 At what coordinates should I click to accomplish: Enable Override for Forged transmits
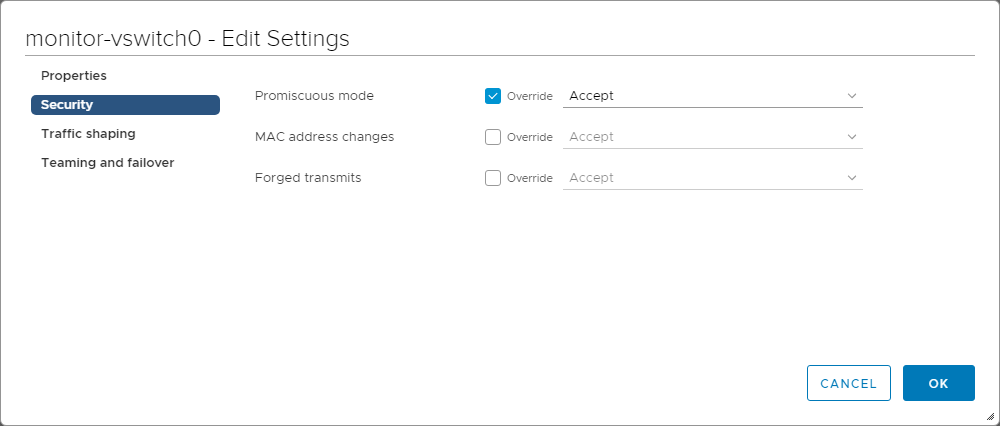[x=493, y=178]
